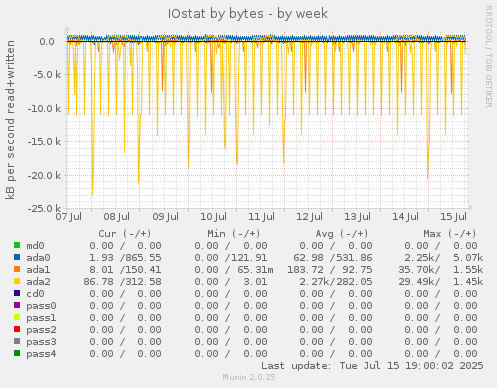Click the '-20.0 k' y-axis label
The image size is (497, 388).
coord(44,176)
